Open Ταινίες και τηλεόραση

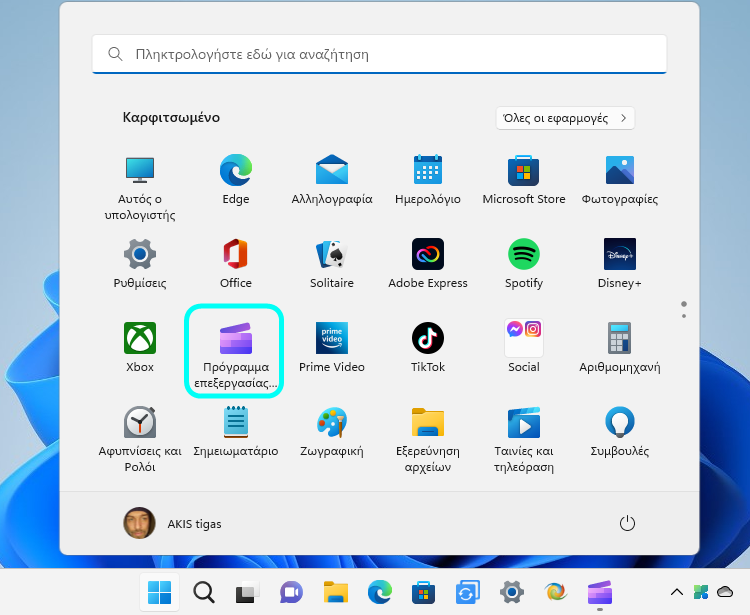click(x=524, y=439)
